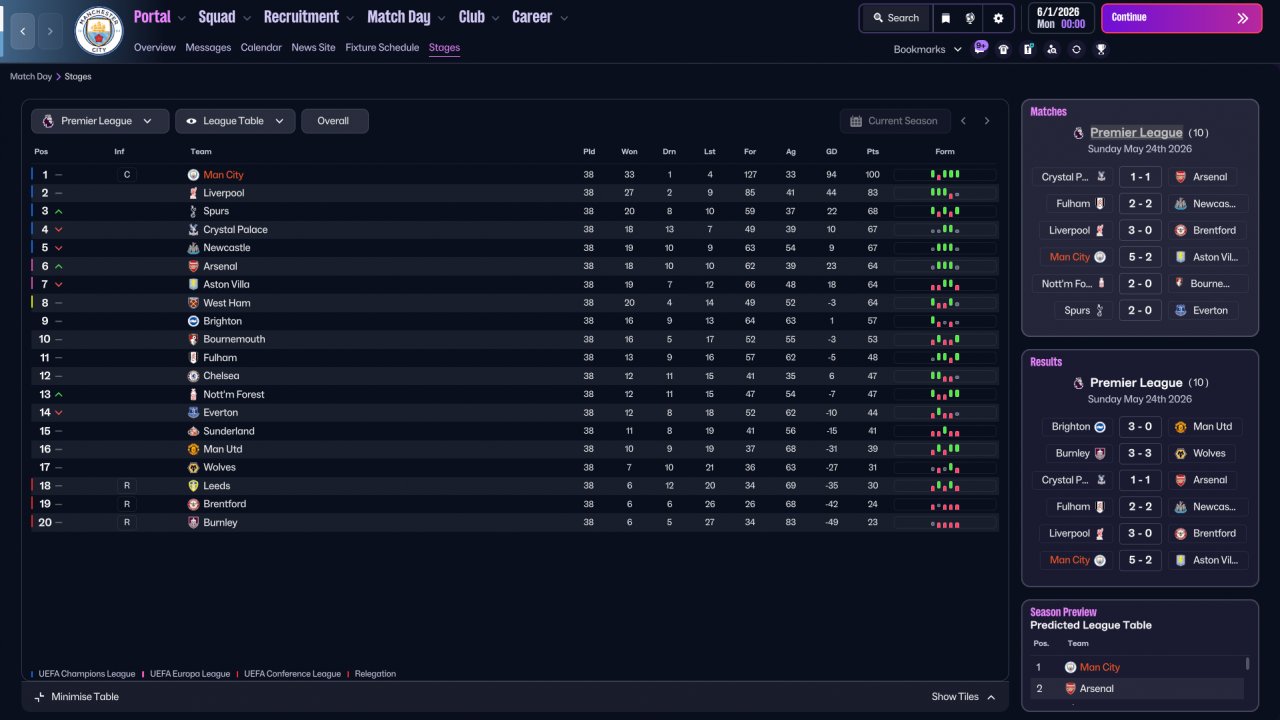The height and width of the screenshot is (720, 1280).
Task: Open the bookmark icon in top bar
Action: tap(946, 18)
